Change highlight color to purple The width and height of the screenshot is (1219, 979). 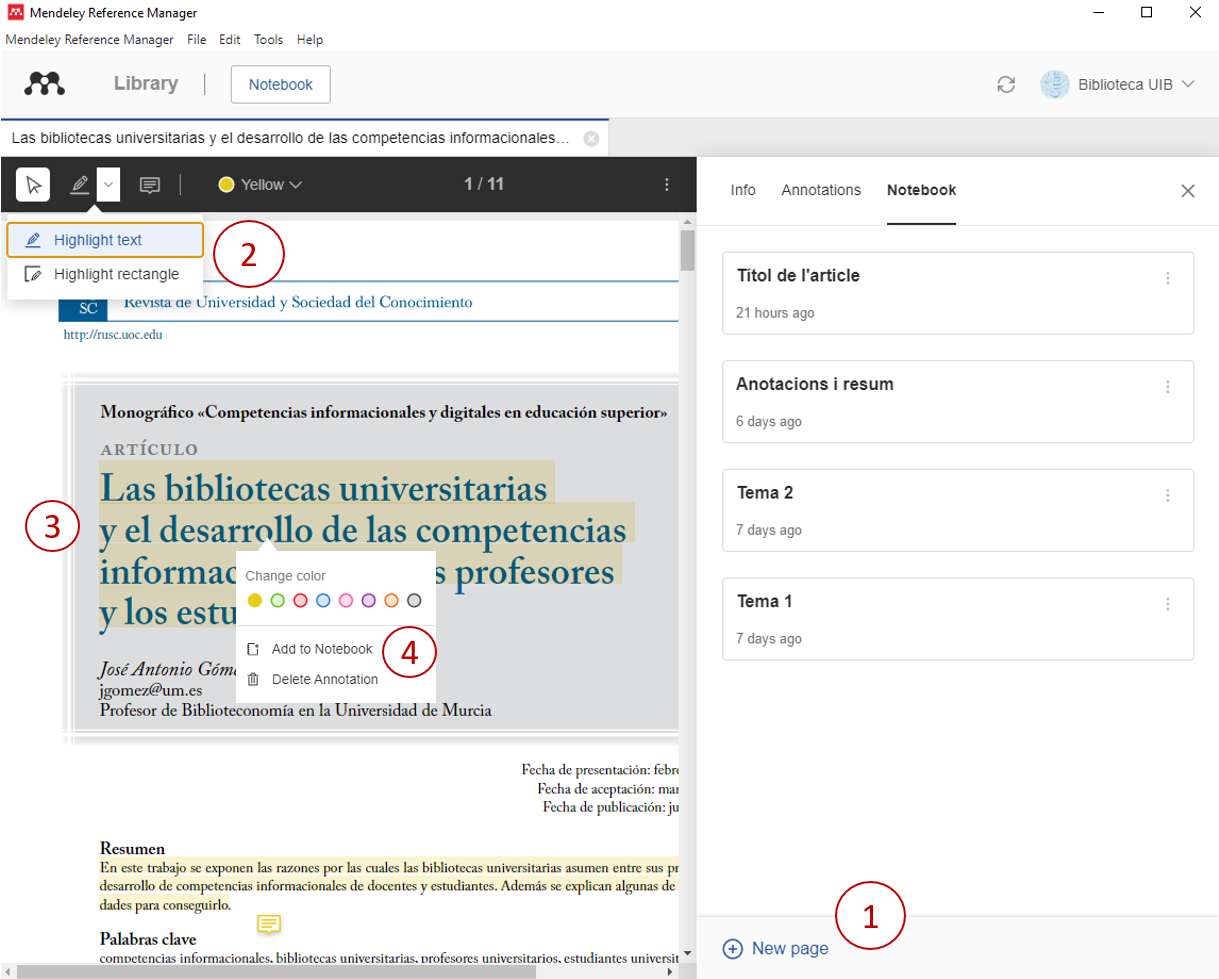(x=368, y=601)
